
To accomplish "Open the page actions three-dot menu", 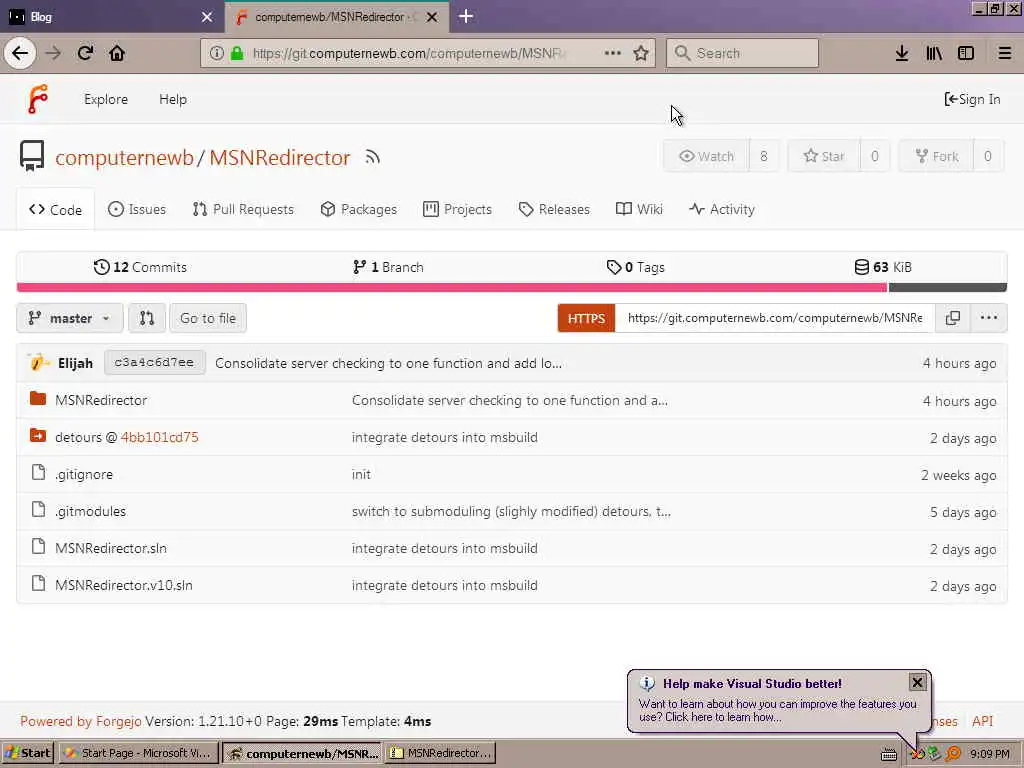I will click(x=613, y=53).
